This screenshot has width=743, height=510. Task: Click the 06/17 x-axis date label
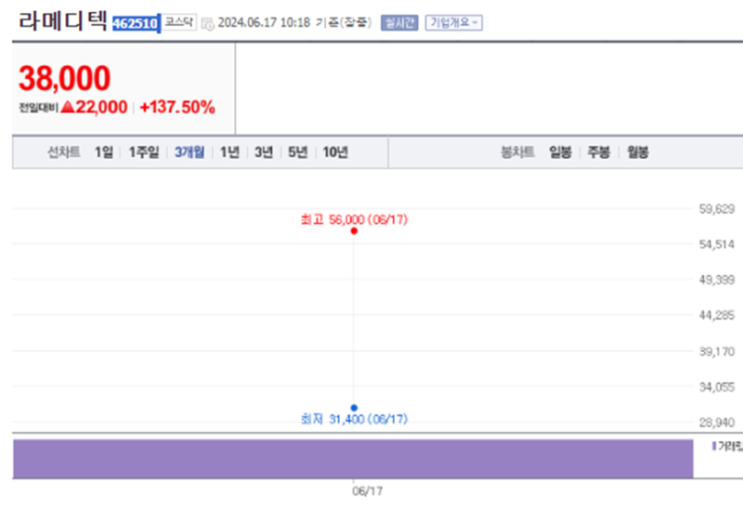[x=367, y=491]
